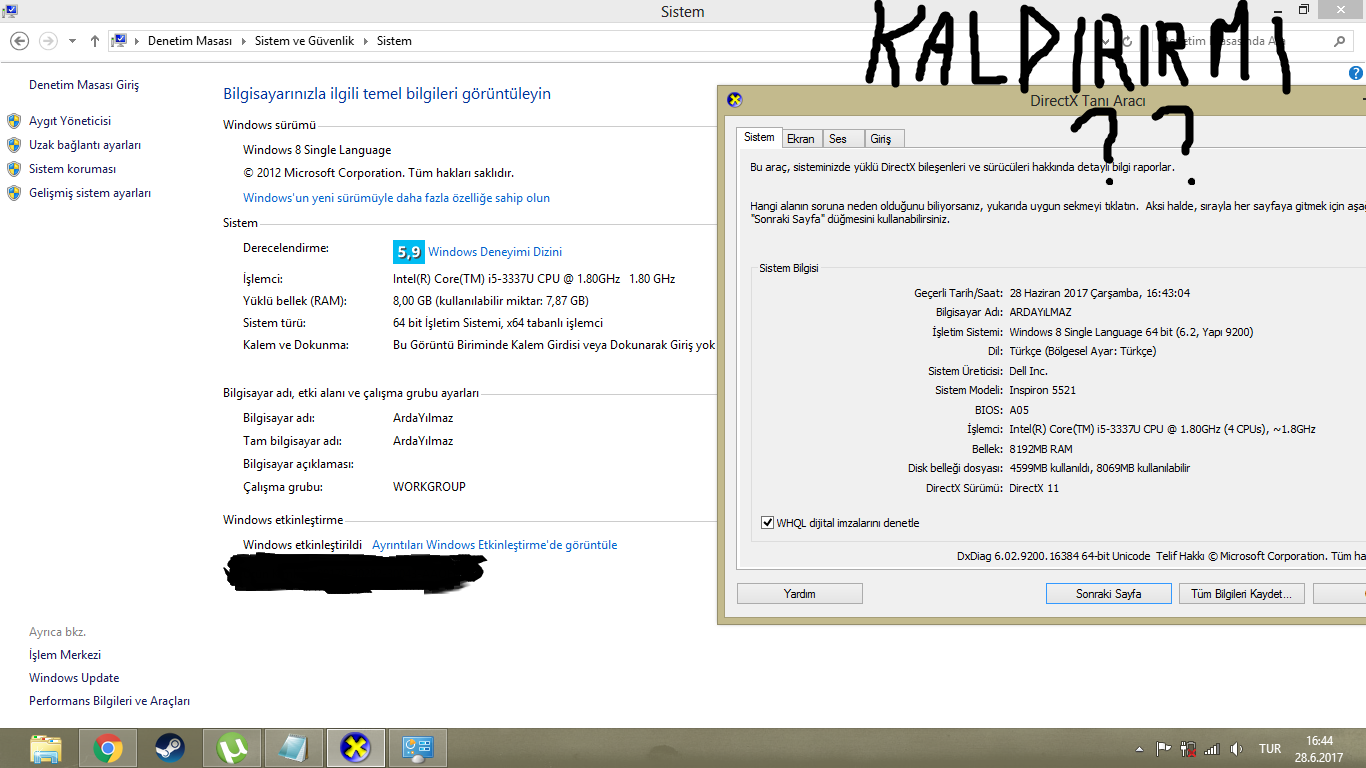
Task: Show hidden system tray icons
Action: (1139, 749)
